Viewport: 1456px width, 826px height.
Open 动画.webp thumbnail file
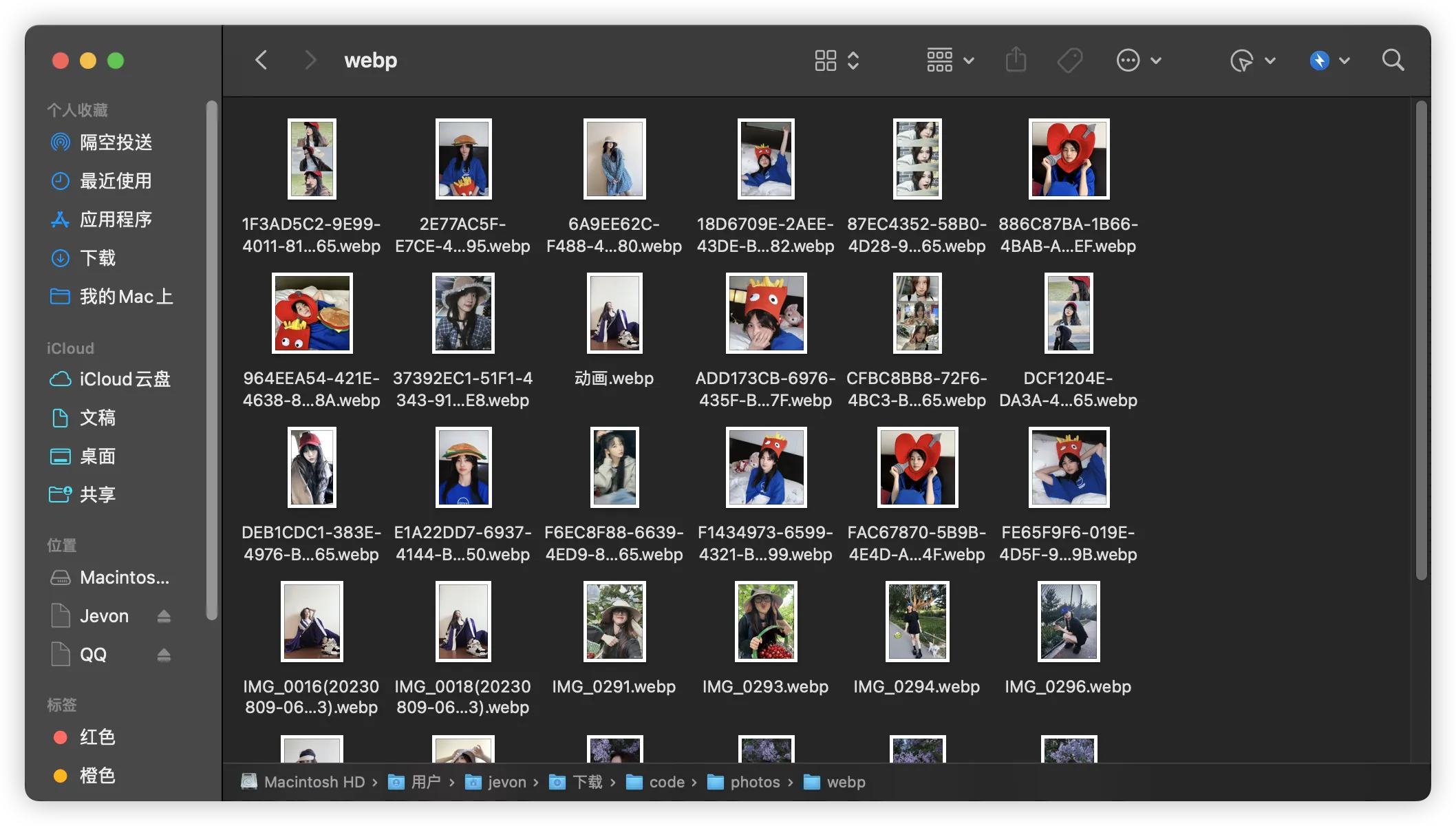point(614,313)
